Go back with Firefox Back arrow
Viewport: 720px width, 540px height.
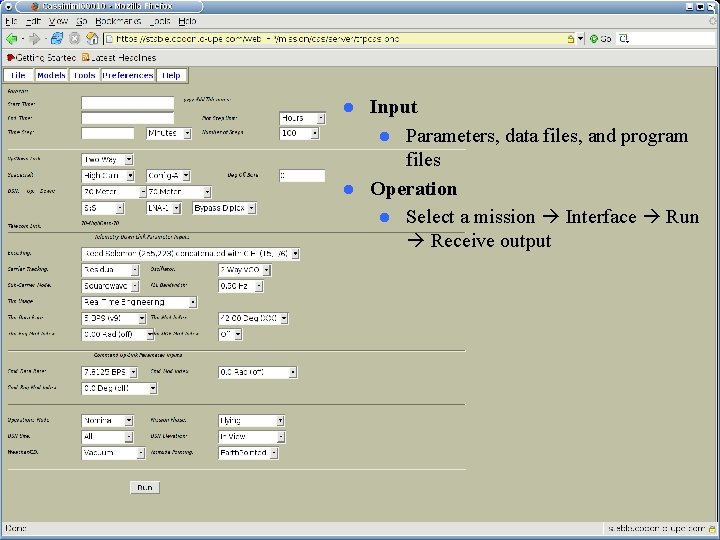[11, 39]
